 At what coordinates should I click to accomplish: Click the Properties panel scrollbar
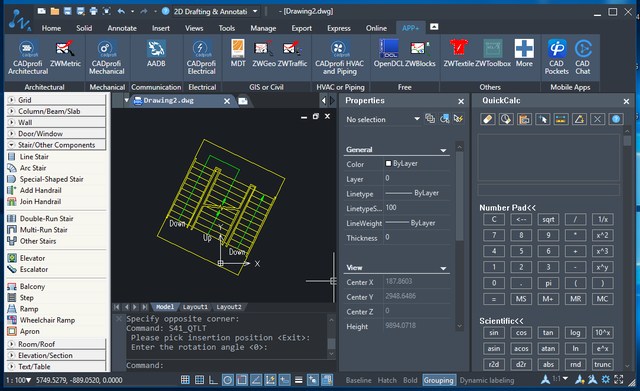click(x=460, y=196)
